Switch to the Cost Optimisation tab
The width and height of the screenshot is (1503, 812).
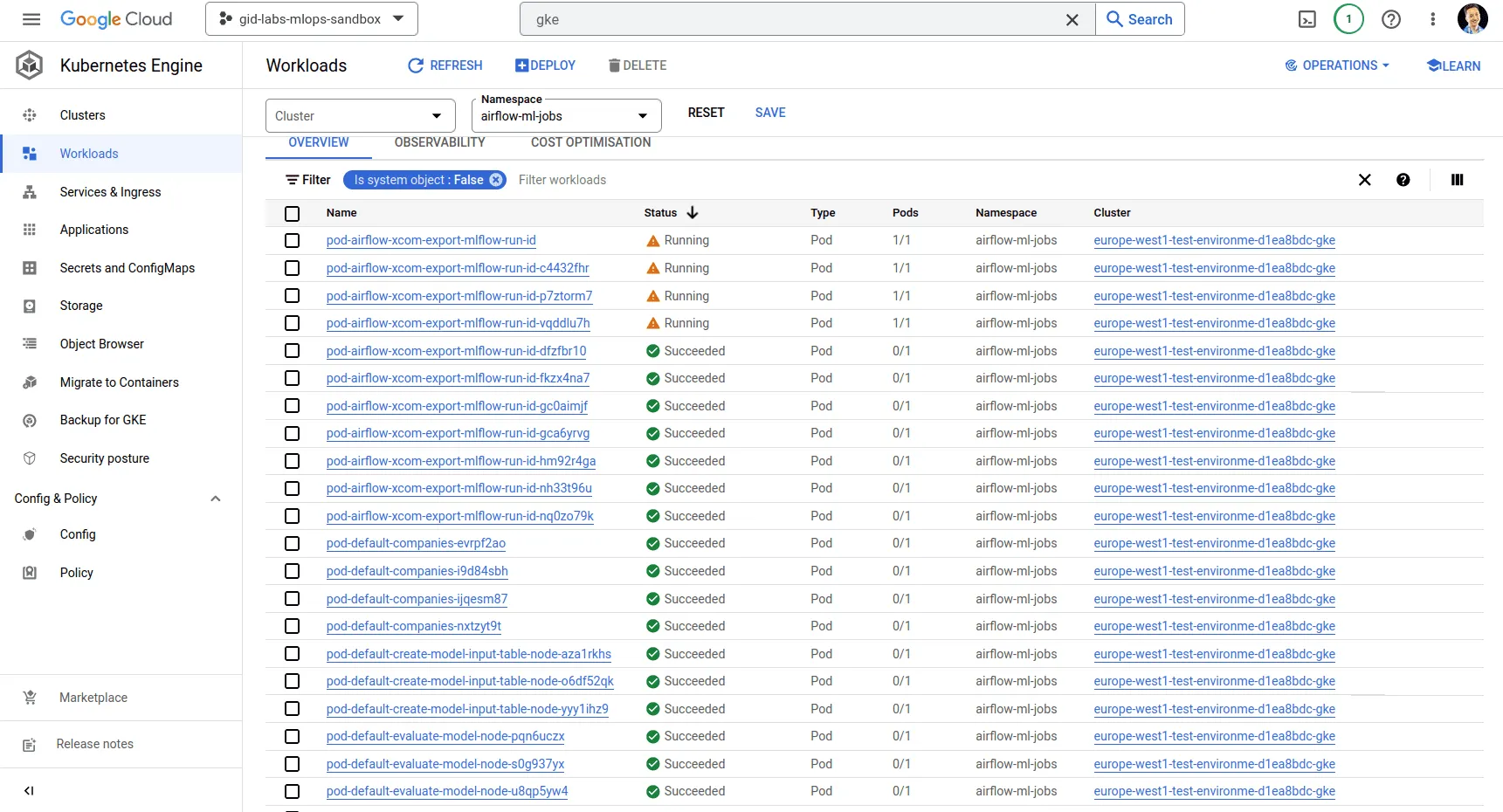pyautogui.click(x=590, y=142)
